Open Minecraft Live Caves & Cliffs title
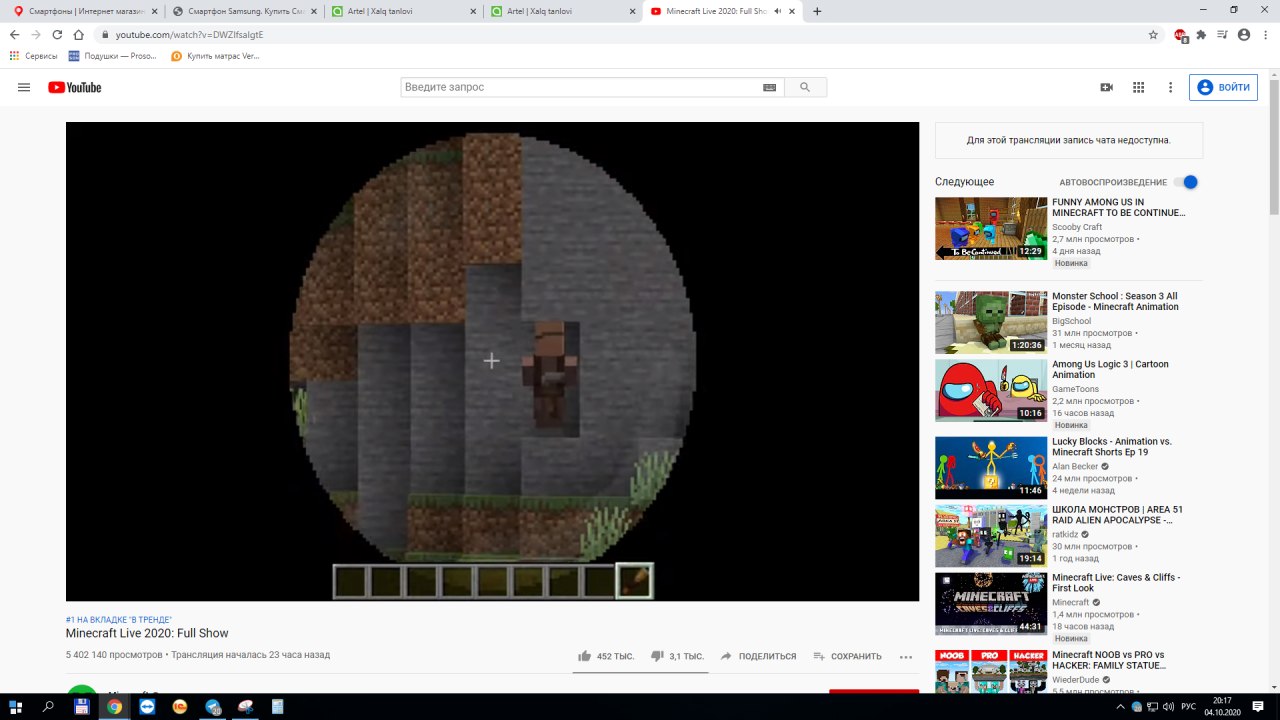The image size is (1280, 720). point(1116,583)
